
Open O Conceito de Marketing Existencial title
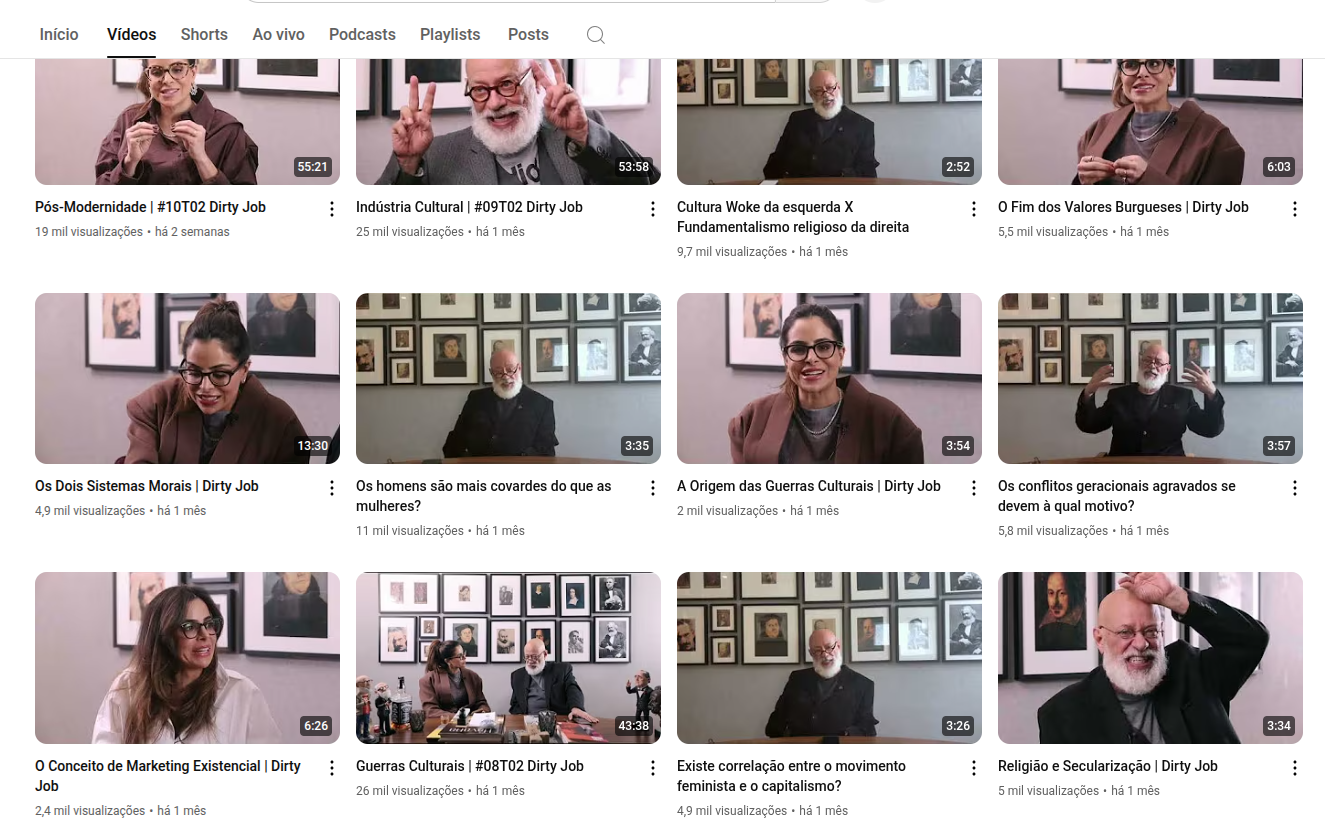pyautogui.click(x=168, y=776)
